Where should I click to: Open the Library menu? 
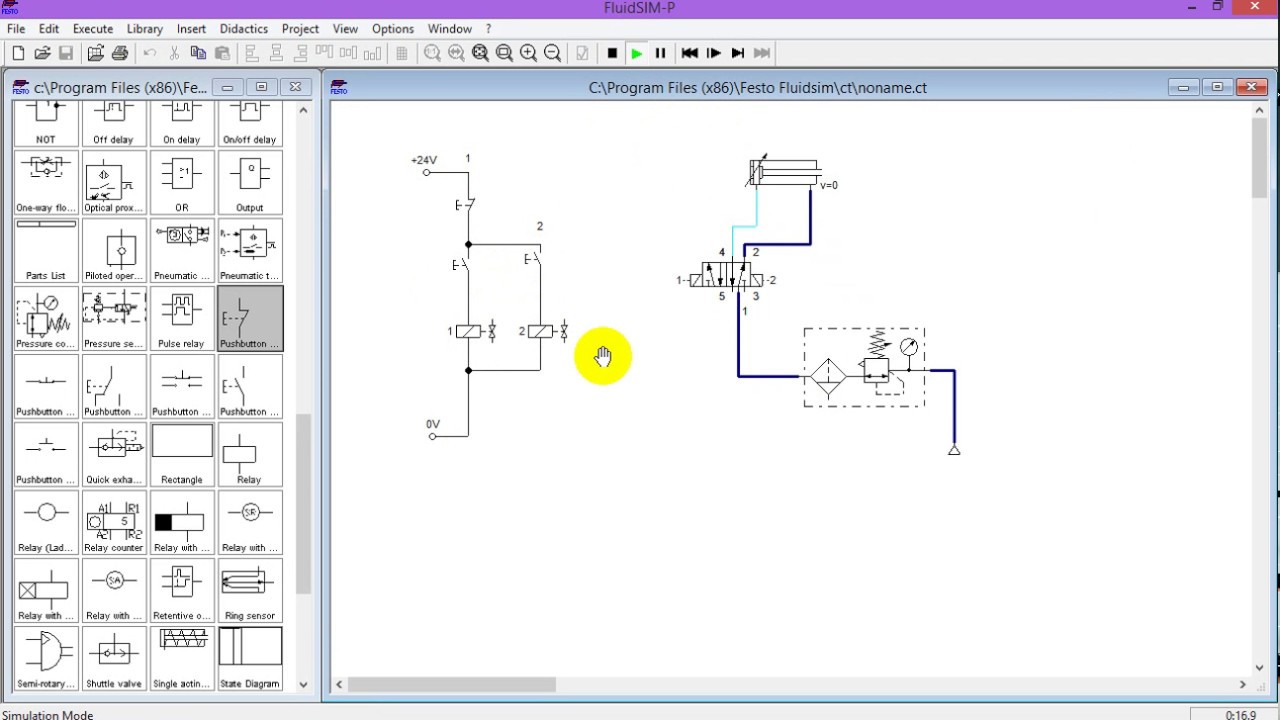145,29
